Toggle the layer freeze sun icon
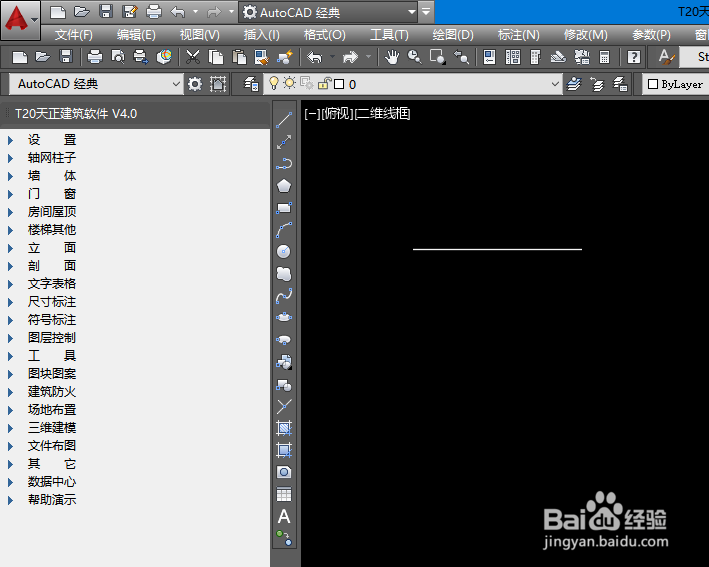This screenshot has width=709, height=567. tap(290, 84)
